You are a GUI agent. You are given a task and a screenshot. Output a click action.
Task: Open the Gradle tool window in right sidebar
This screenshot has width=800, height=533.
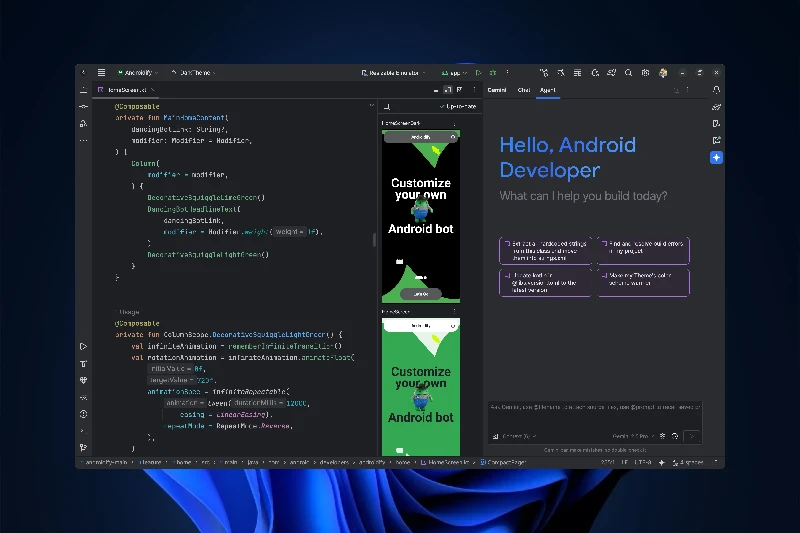coord(716,107)
